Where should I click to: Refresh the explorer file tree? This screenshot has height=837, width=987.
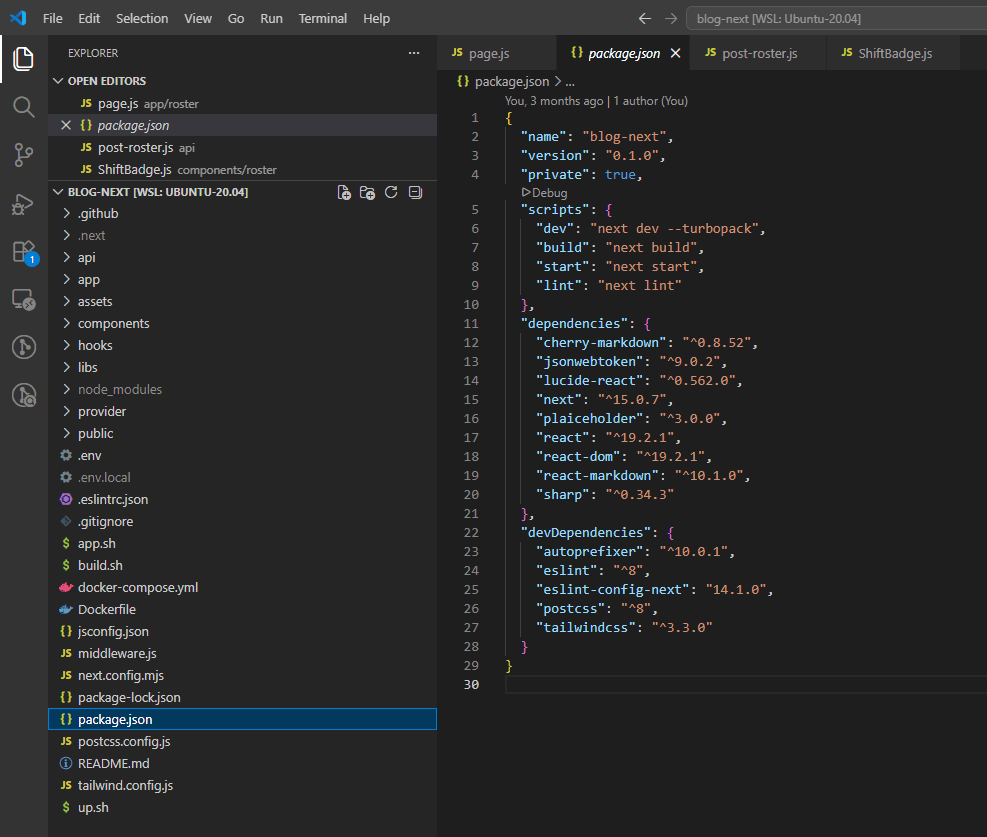click(391, 192)
